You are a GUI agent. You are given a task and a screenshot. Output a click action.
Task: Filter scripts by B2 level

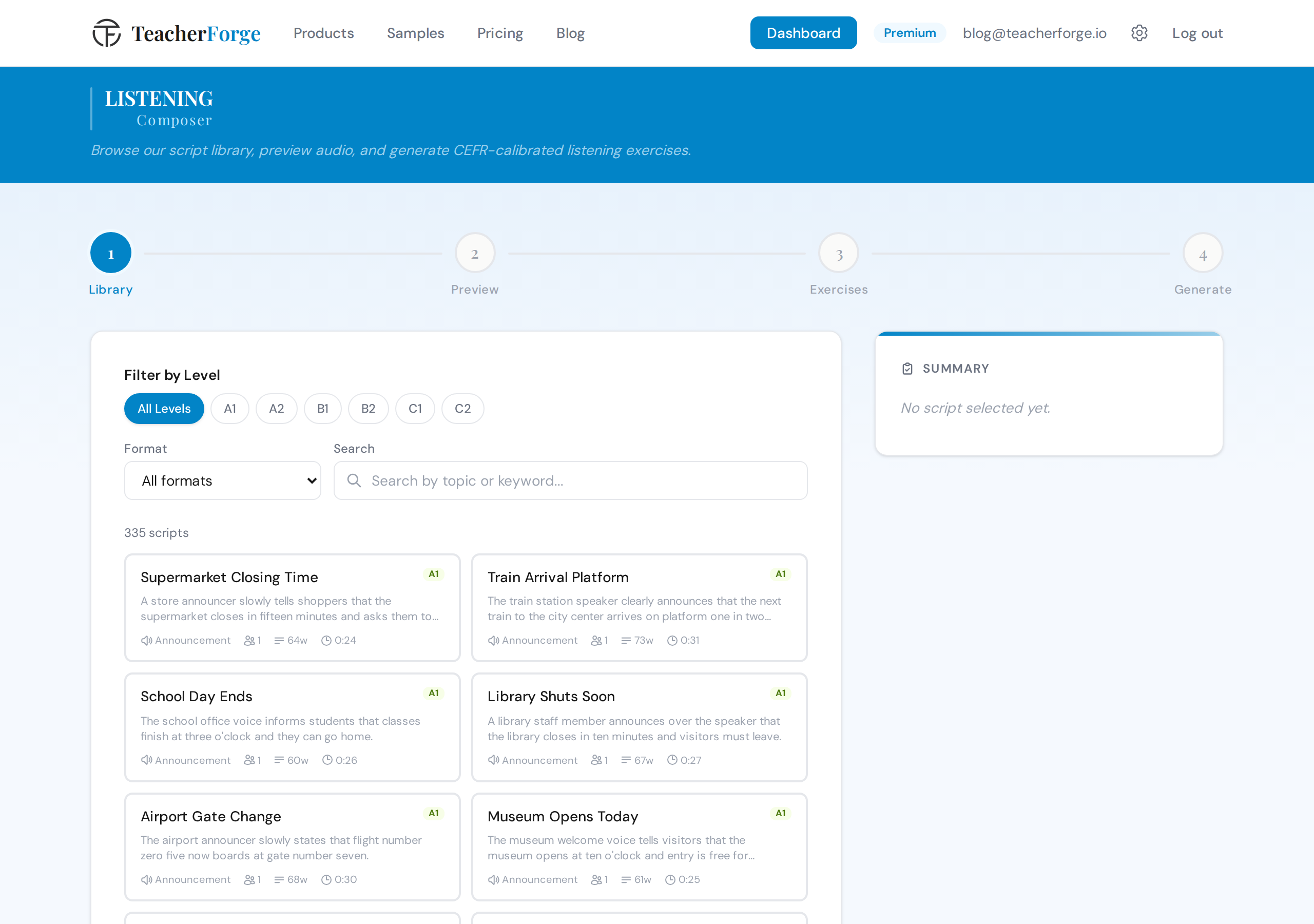(x=369, y=408)
